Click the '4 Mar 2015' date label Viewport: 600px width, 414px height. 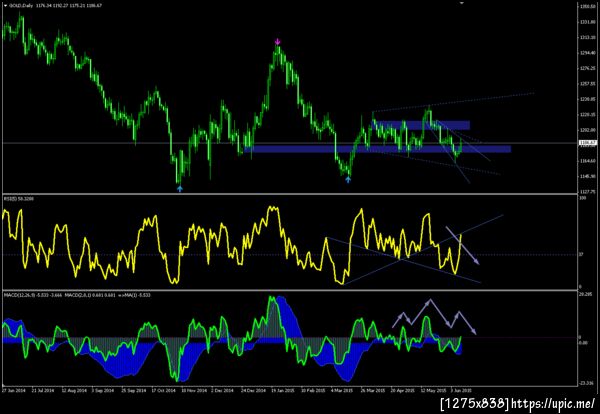[x=342, y=391]
